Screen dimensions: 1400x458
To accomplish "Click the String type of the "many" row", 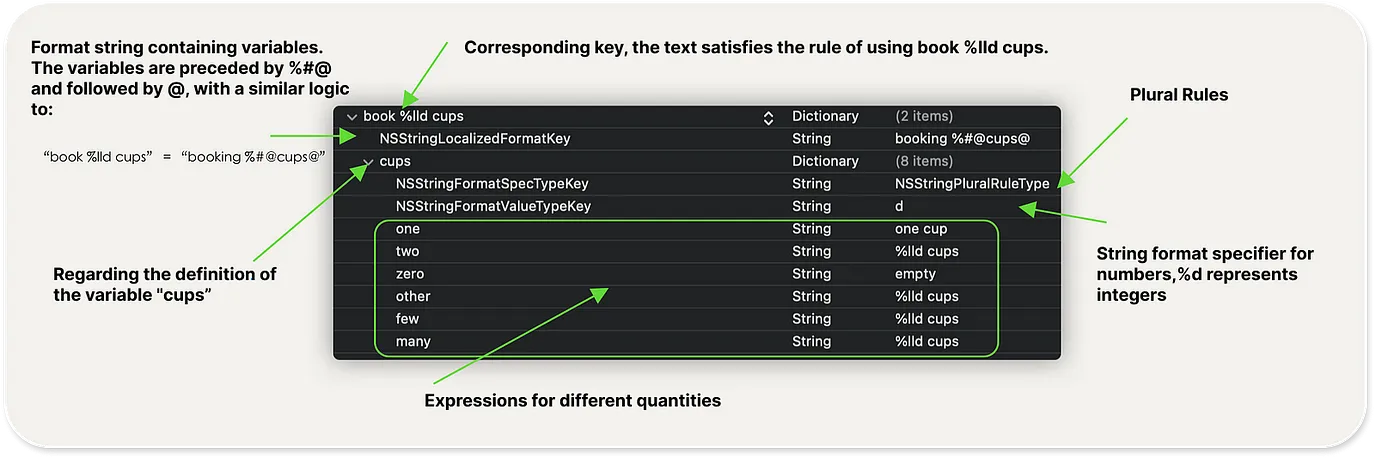I will point(811,342).
